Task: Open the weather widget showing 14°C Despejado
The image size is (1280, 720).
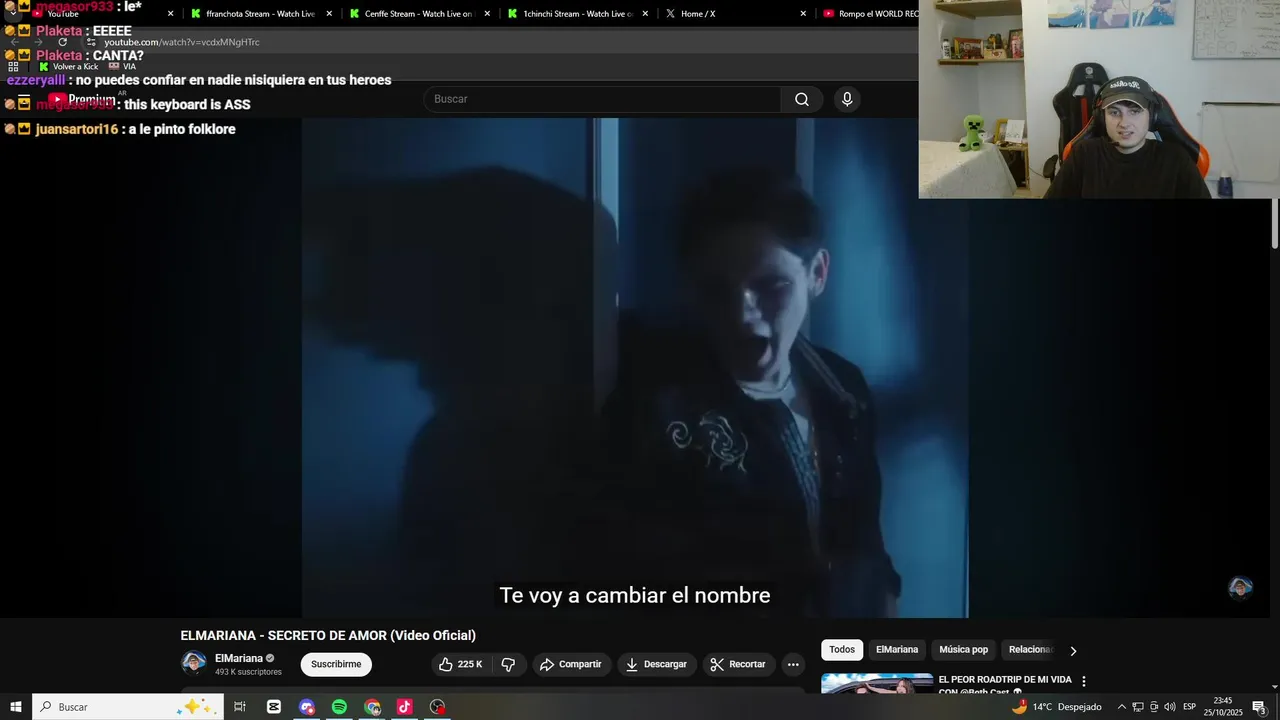Action: (1056, 707)
